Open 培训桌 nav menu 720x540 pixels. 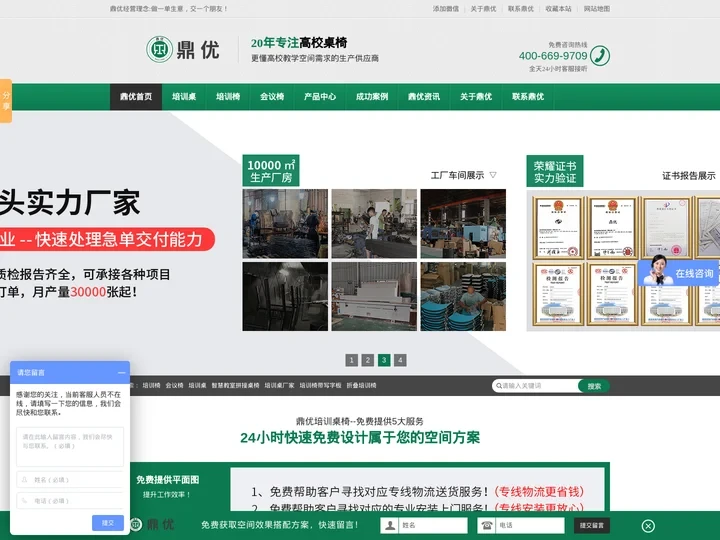(x=184, y=96)
